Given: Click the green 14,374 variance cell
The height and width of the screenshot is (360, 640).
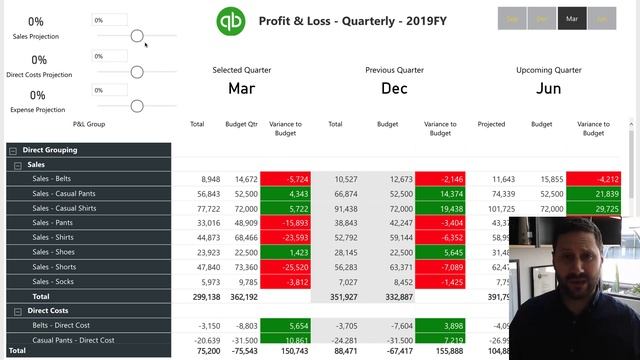Looking at the screenshot, I should click(x=440, y=193).
